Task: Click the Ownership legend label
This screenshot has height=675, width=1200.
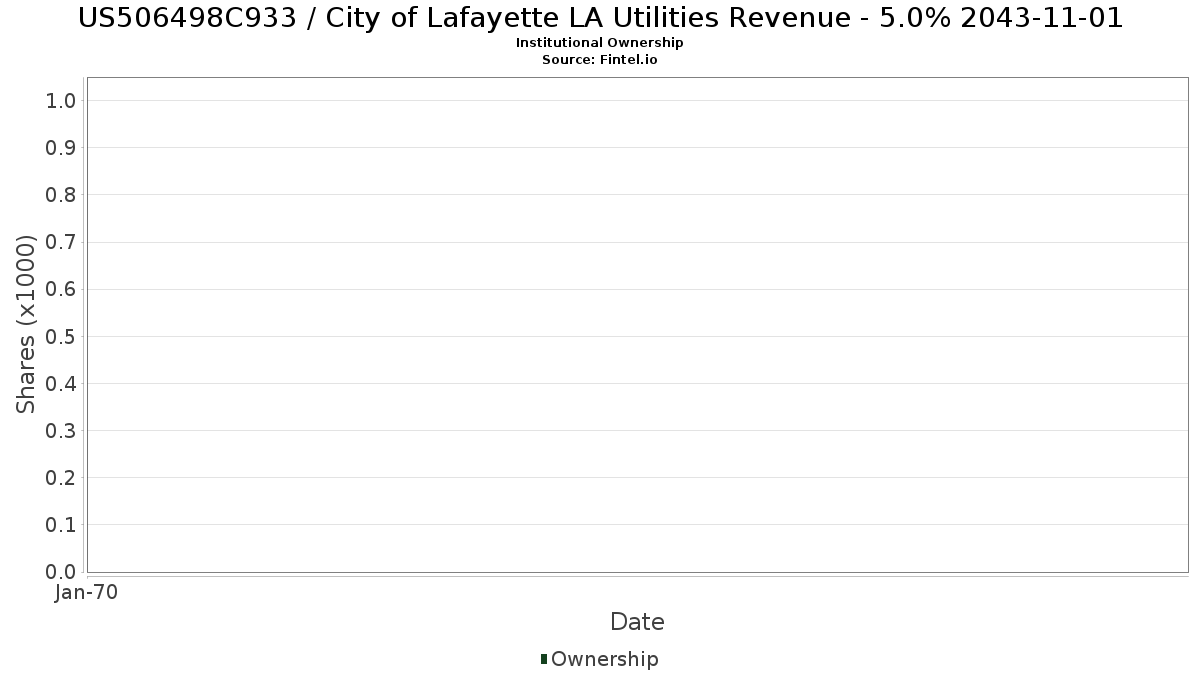Action: 604,659
